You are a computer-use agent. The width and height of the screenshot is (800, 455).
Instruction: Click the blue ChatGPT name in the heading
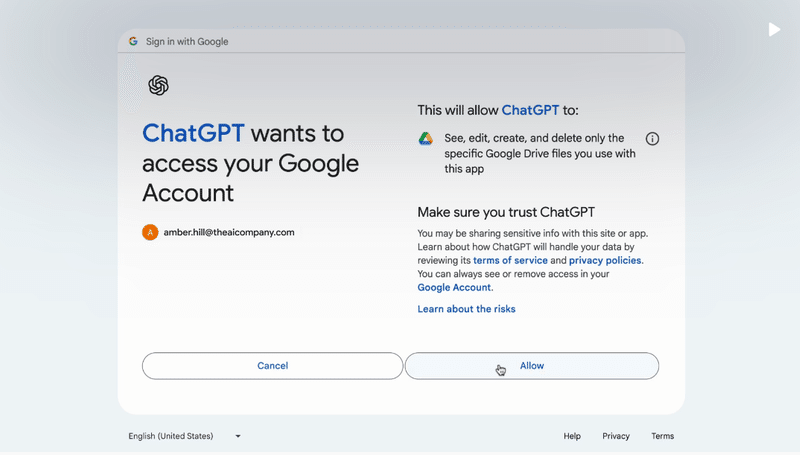click(x=193, y=133)
